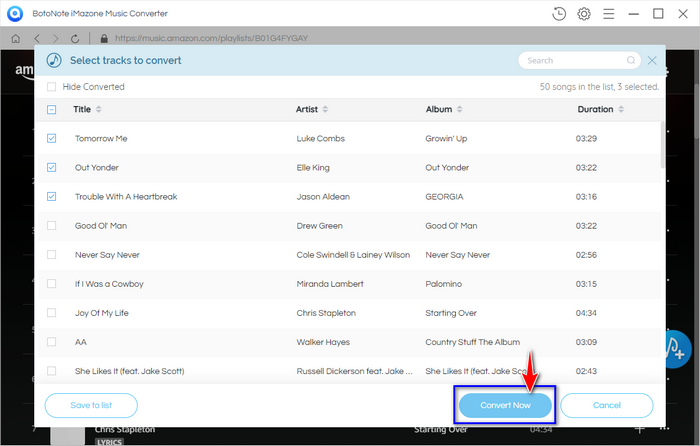Click the music note dialog icon
The image size is (700, 446).
coord(54,60)
